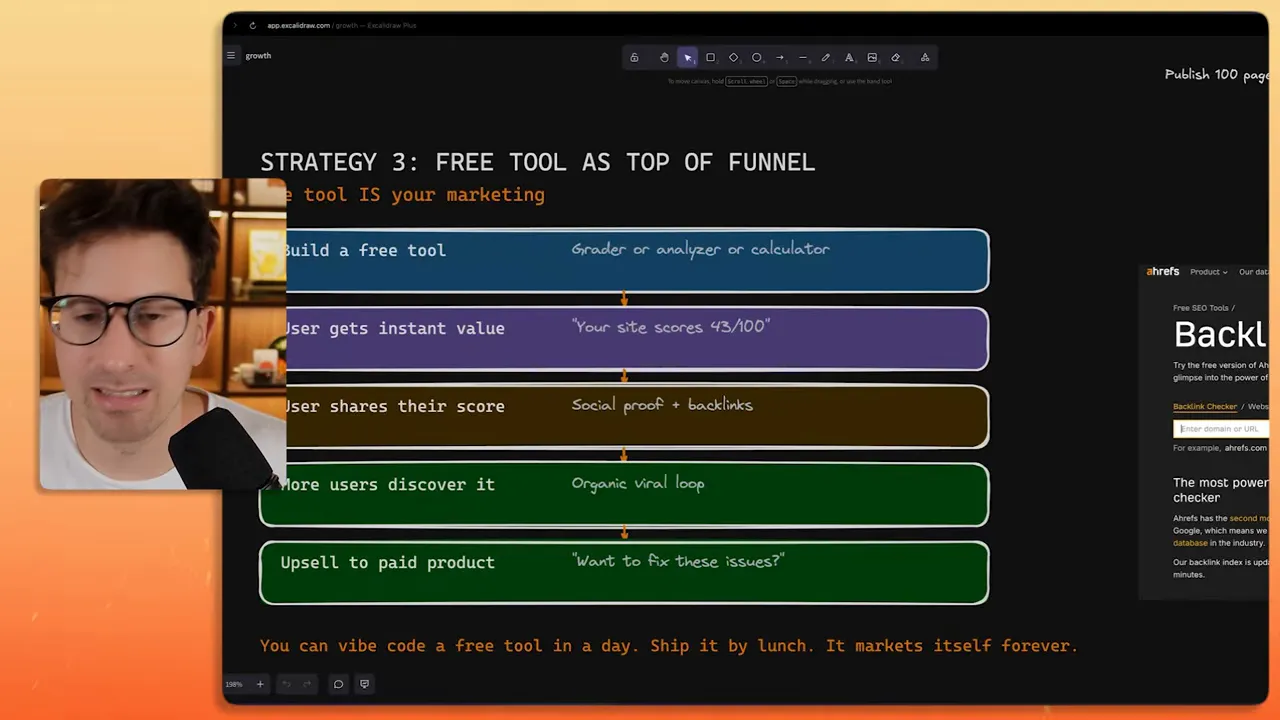Reset zoom via the 198% label
This screenshot has height=720, width=1280.
pos(234,684)
